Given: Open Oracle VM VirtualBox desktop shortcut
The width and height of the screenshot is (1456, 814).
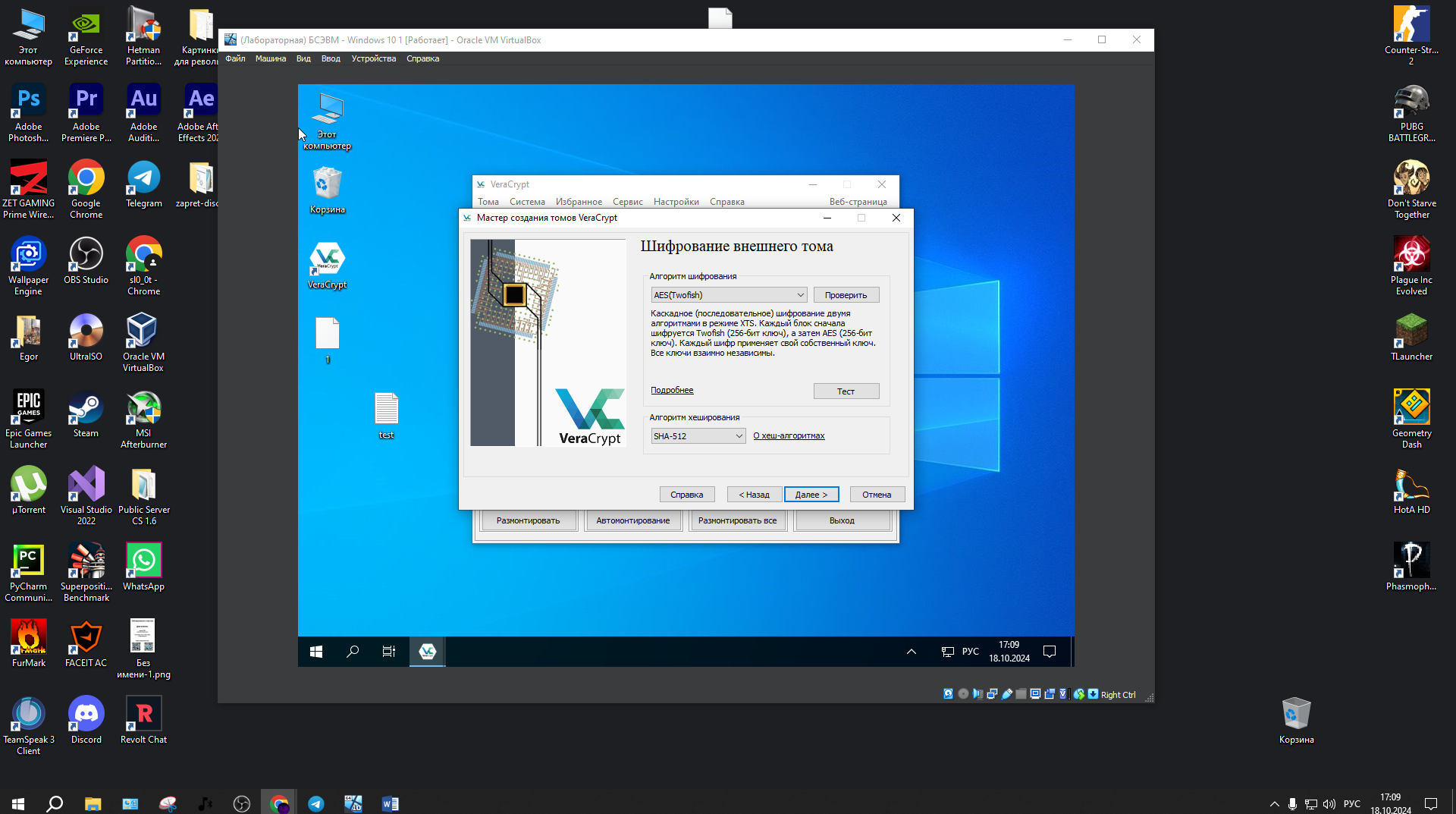Looking at the screenshot, I should (x=143, y=342).
